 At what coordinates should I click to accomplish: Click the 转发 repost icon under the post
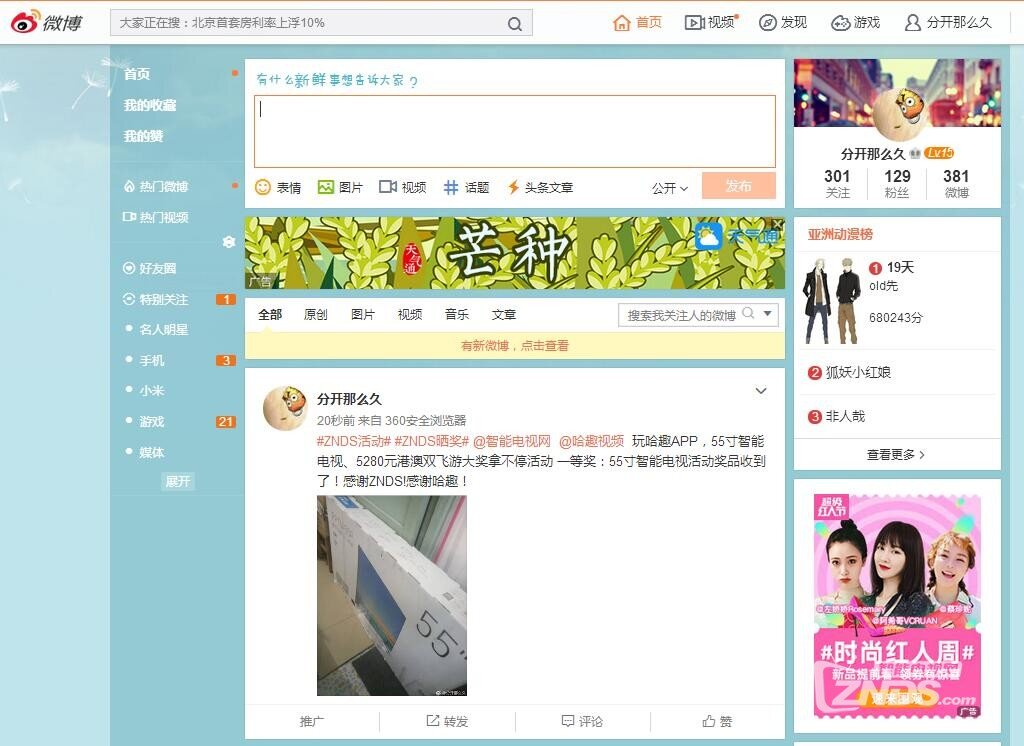[x=432, y=721]
